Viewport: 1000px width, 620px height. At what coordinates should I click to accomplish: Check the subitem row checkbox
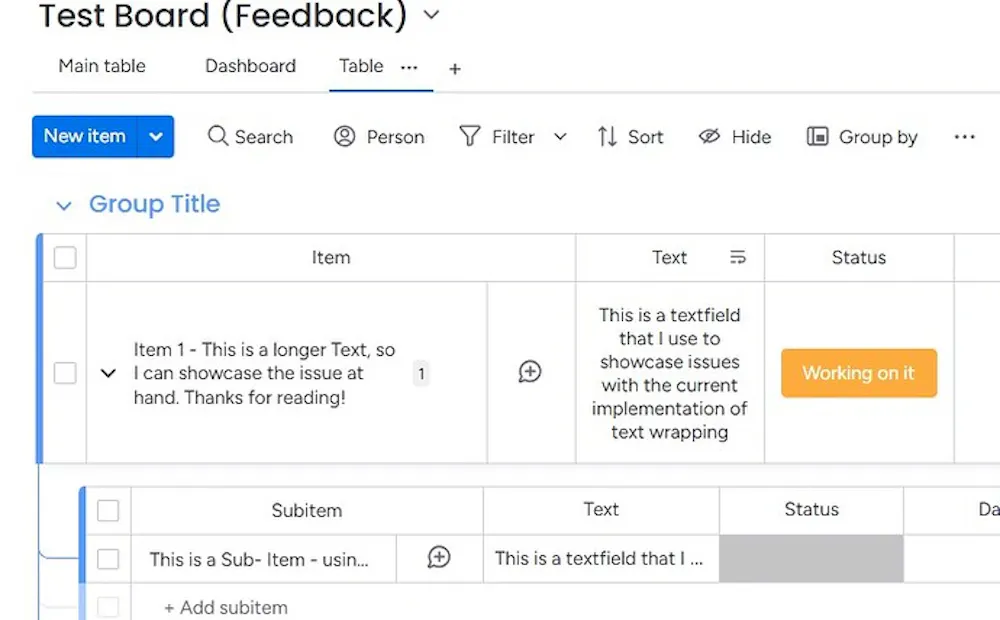point(108,559)
